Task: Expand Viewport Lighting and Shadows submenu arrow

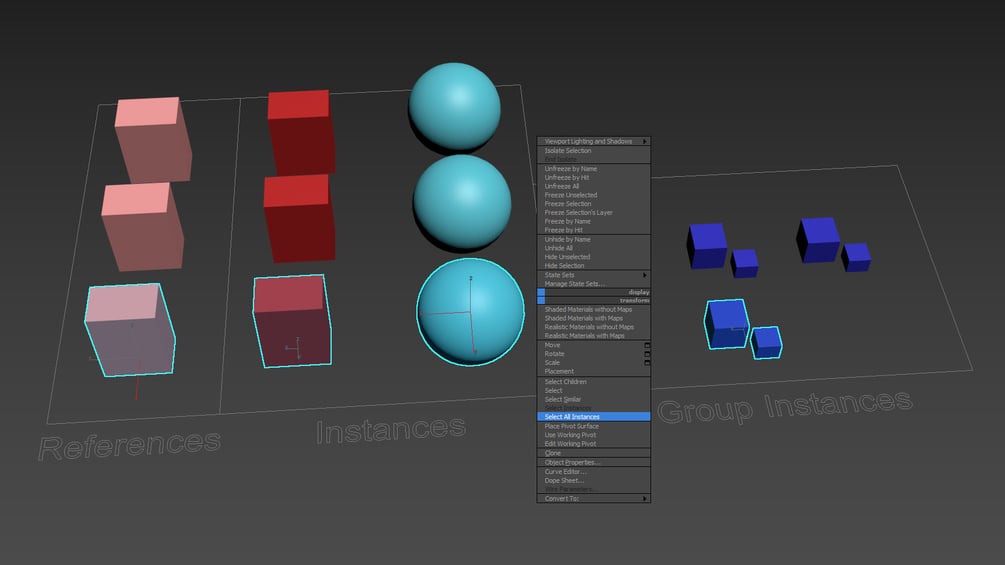Action: 645,142
